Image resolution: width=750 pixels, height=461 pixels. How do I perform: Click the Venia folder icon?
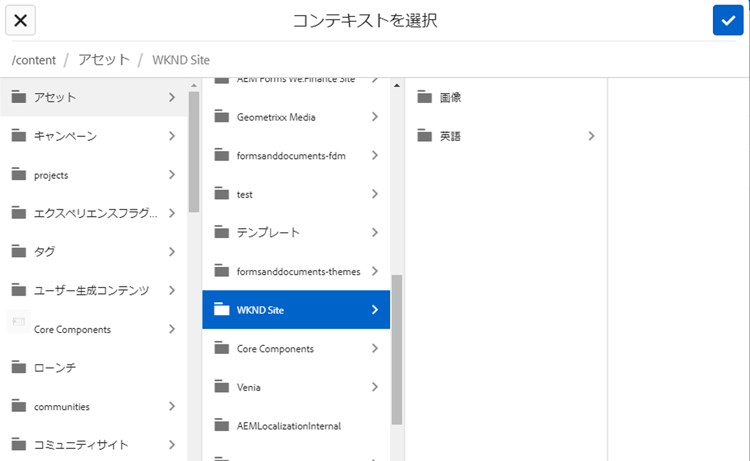click(x=221, y=387)
